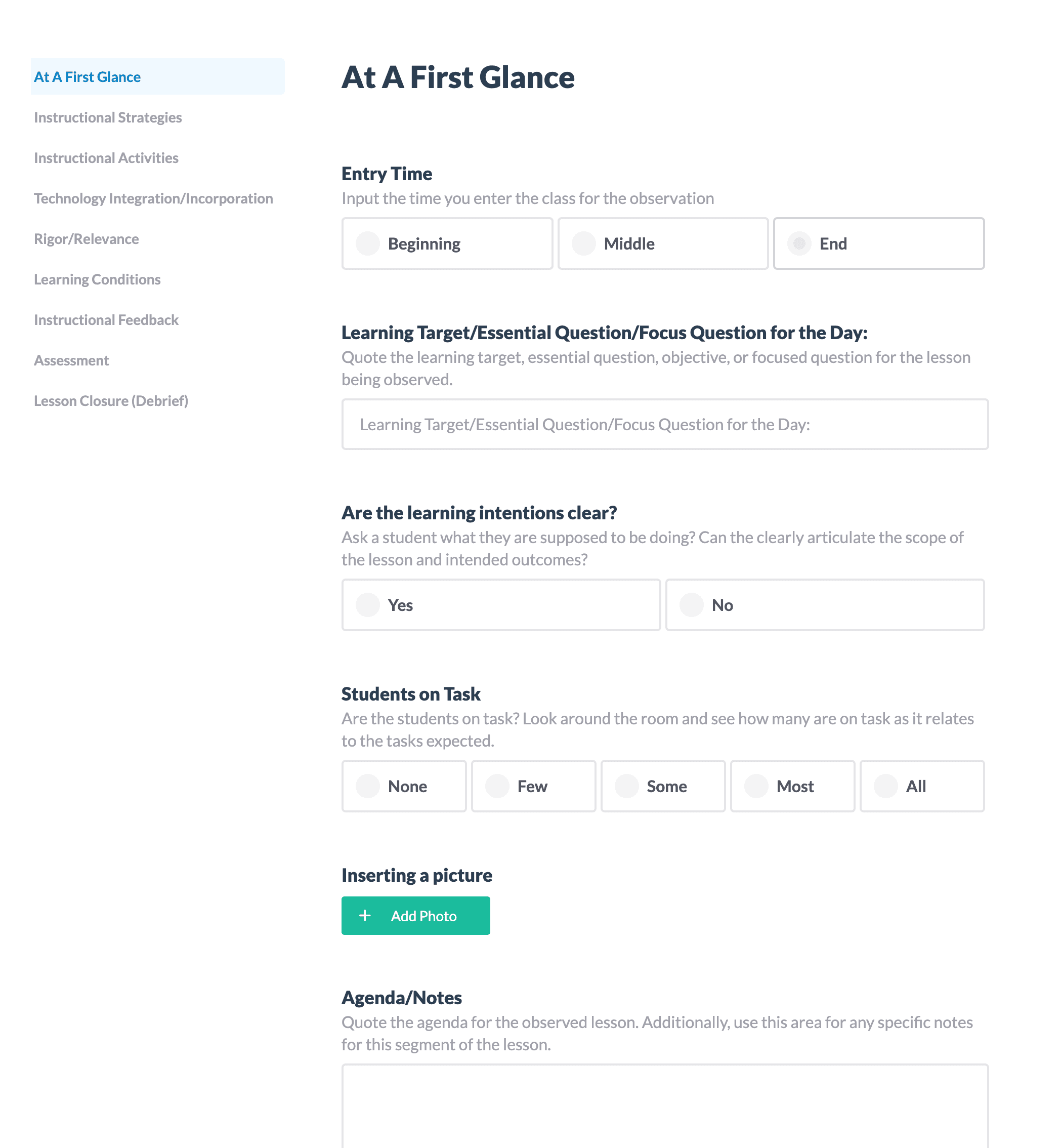The image size is (1061, 1148).
Task: Toggle No for learning intentions clear
Action: click(x=693, y=605)
